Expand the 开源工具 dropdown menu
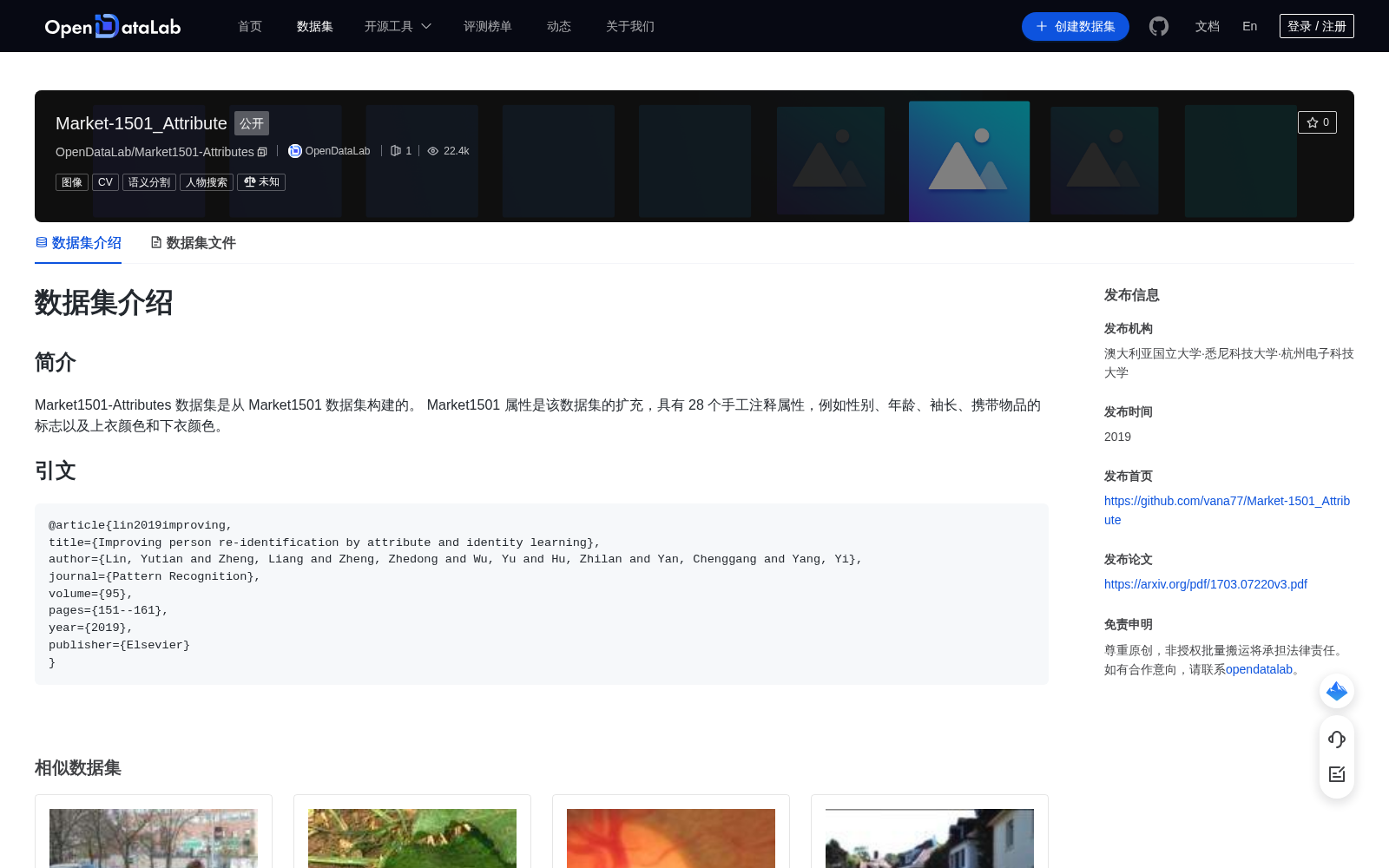 tap(398, 26)
